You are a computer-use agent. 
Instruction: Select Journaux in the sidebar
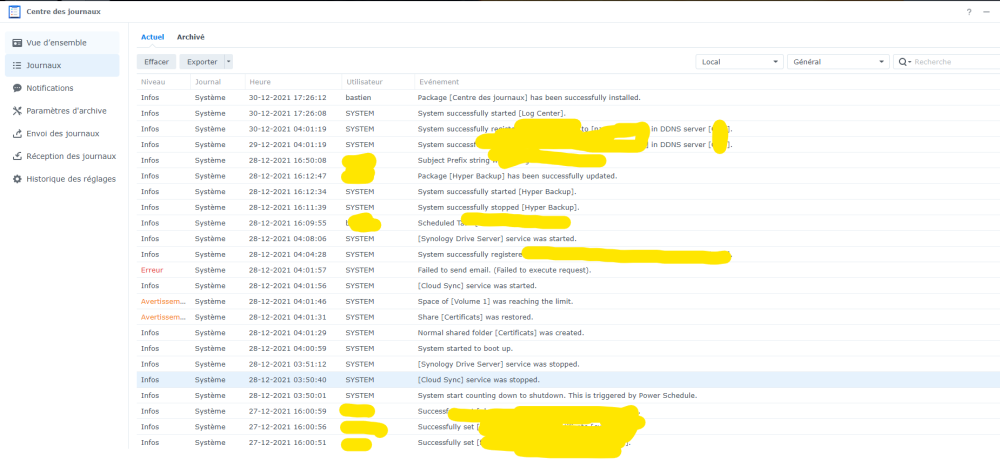click(62, 65)
